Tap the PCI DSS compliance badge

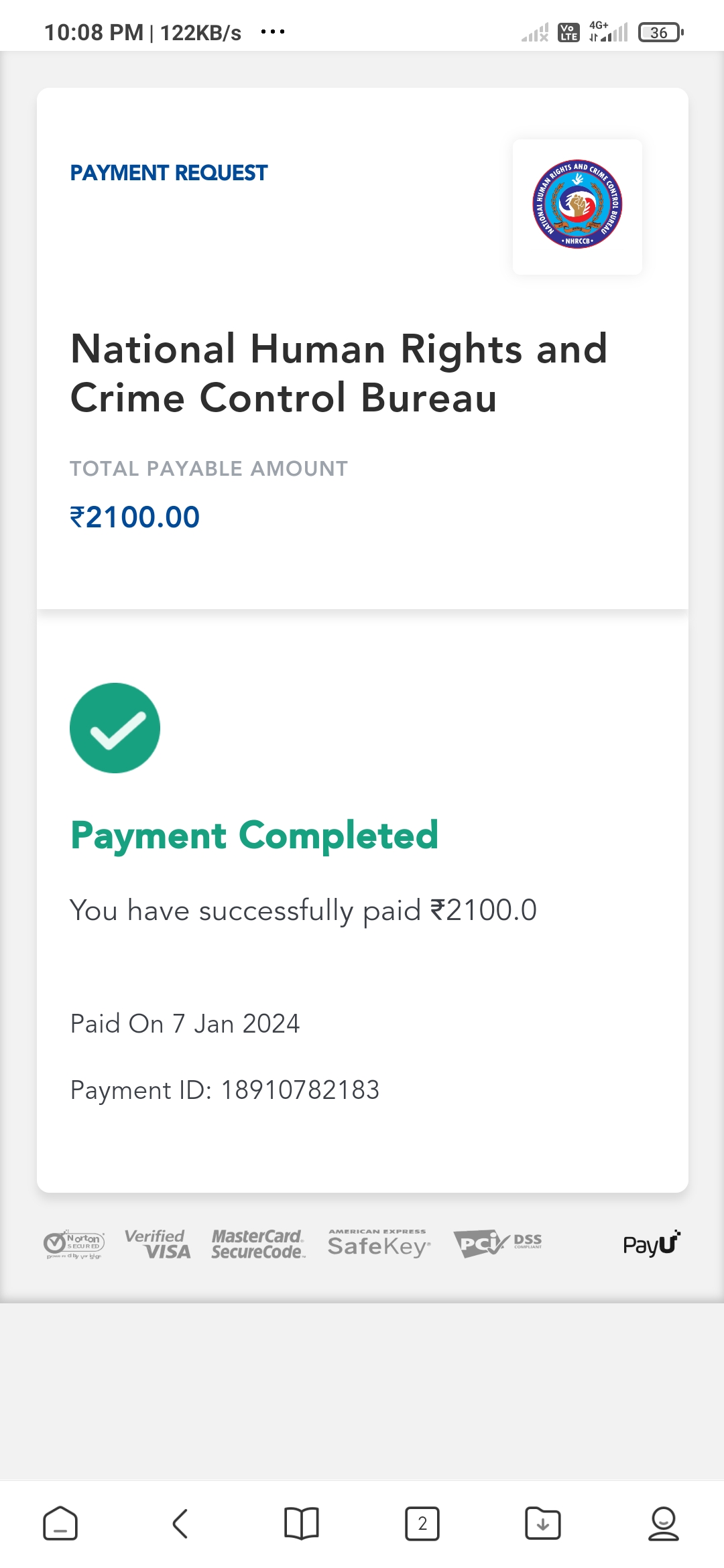tap(497, 1244)
